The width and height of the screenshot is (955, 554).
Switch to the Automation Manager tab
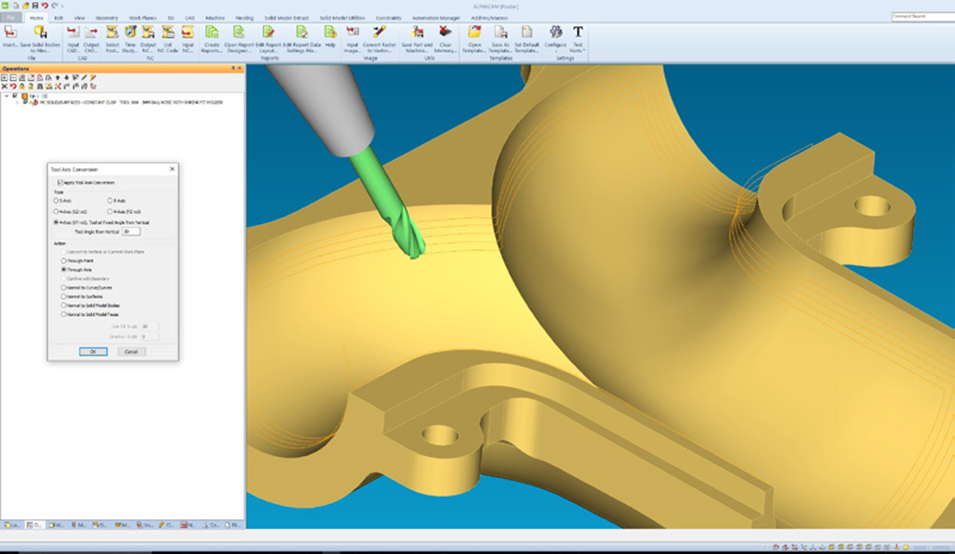pyautogui.click(x=436, y=18)
